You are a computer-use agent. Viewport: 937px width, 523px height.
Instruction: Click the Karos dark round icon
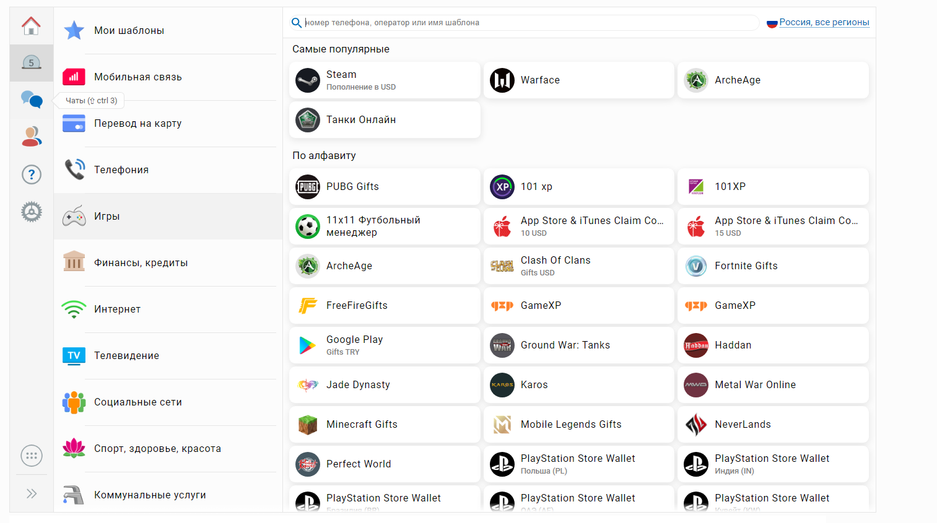click(x=502, y=385)
